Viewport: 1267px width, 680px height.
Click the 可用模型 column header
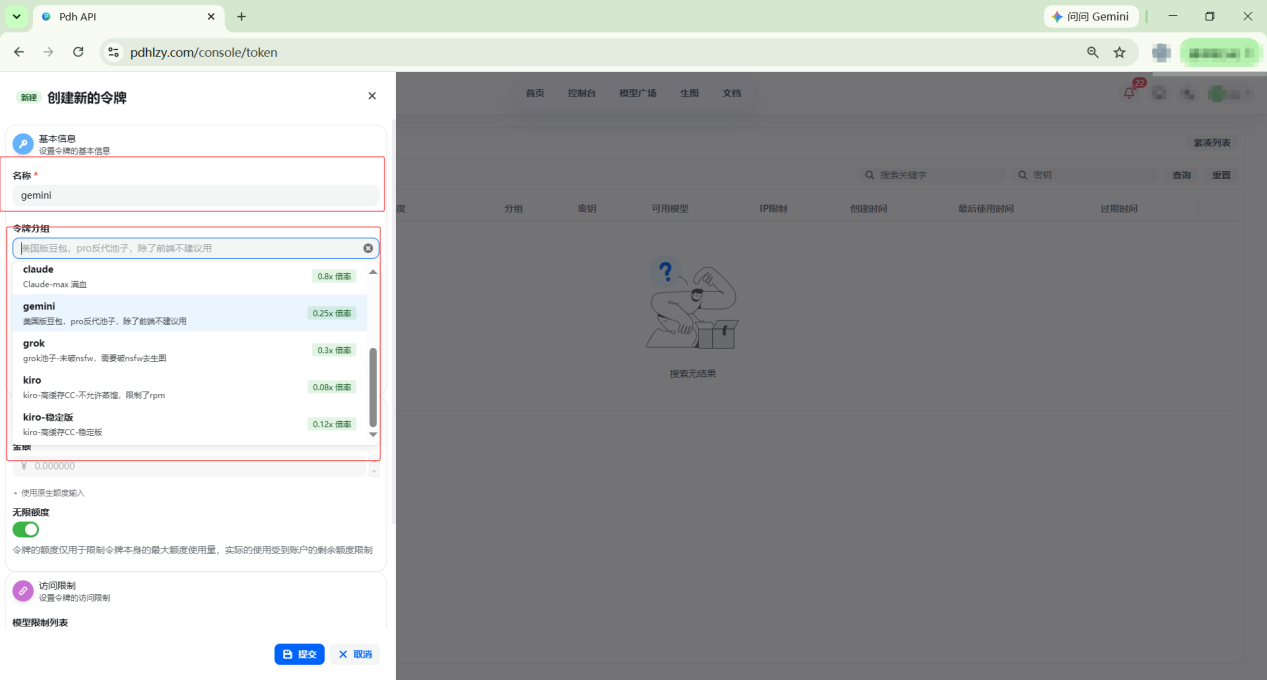click(670, 209)
